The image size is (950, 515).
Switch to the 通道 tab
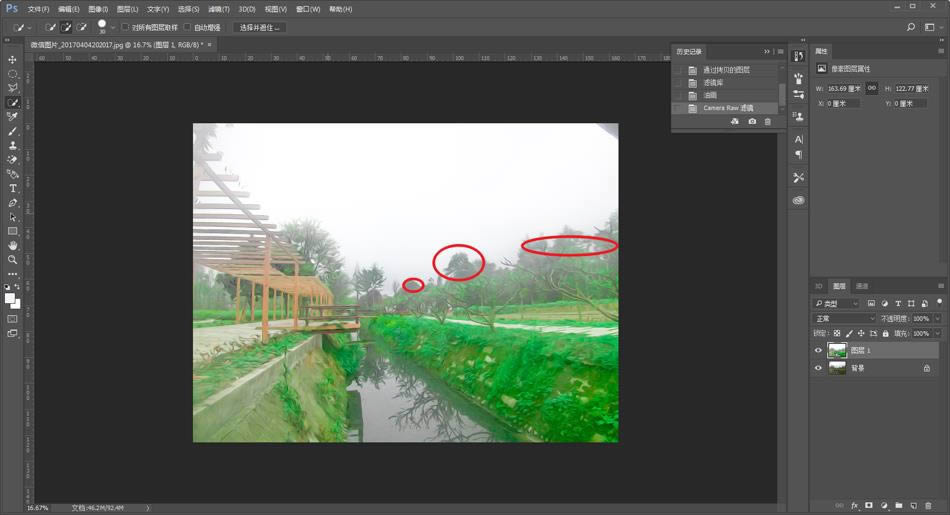(862, 286)
